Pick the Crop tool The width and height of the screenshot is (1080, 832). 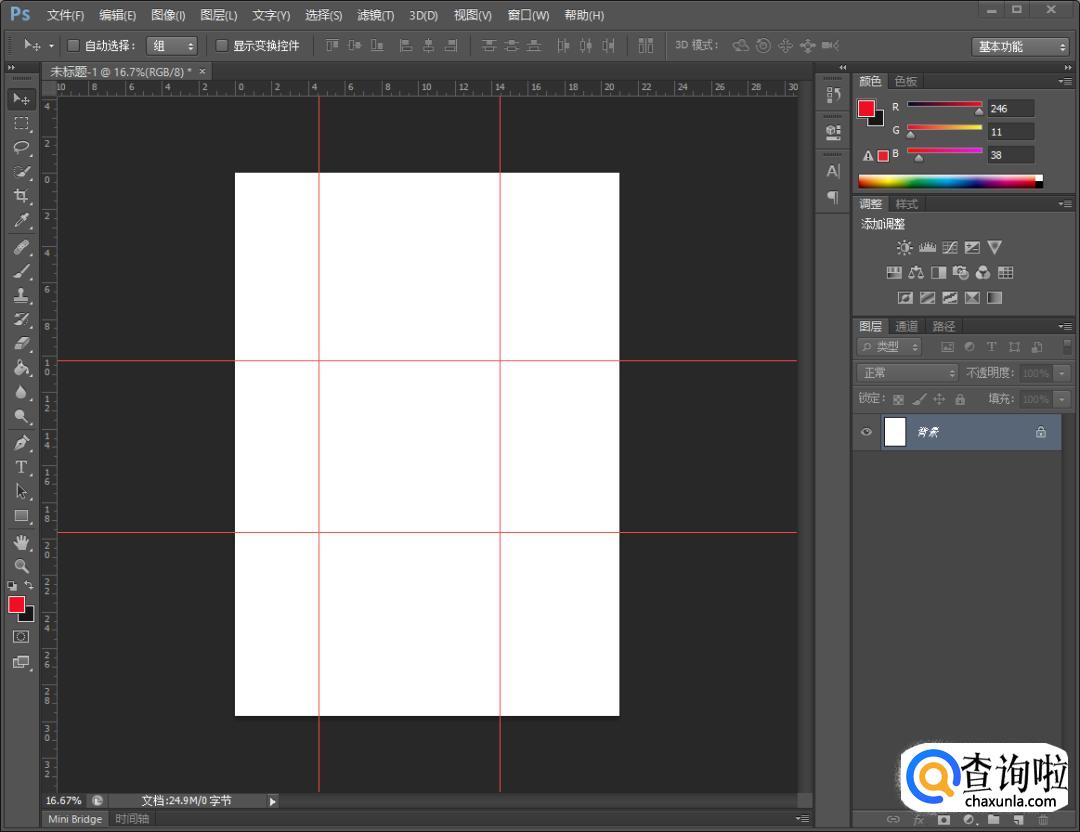[21, 196]
